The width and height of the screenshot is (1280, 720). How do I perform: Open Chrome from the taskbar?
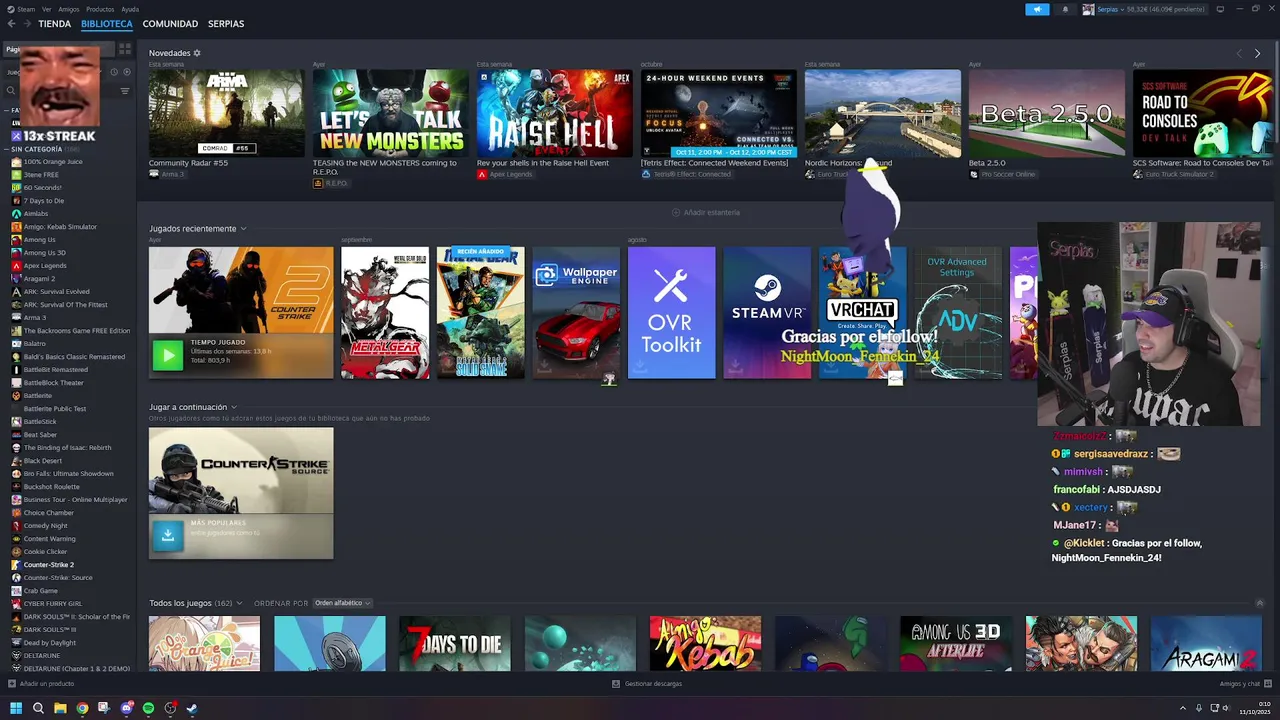[x=82, y=708]
